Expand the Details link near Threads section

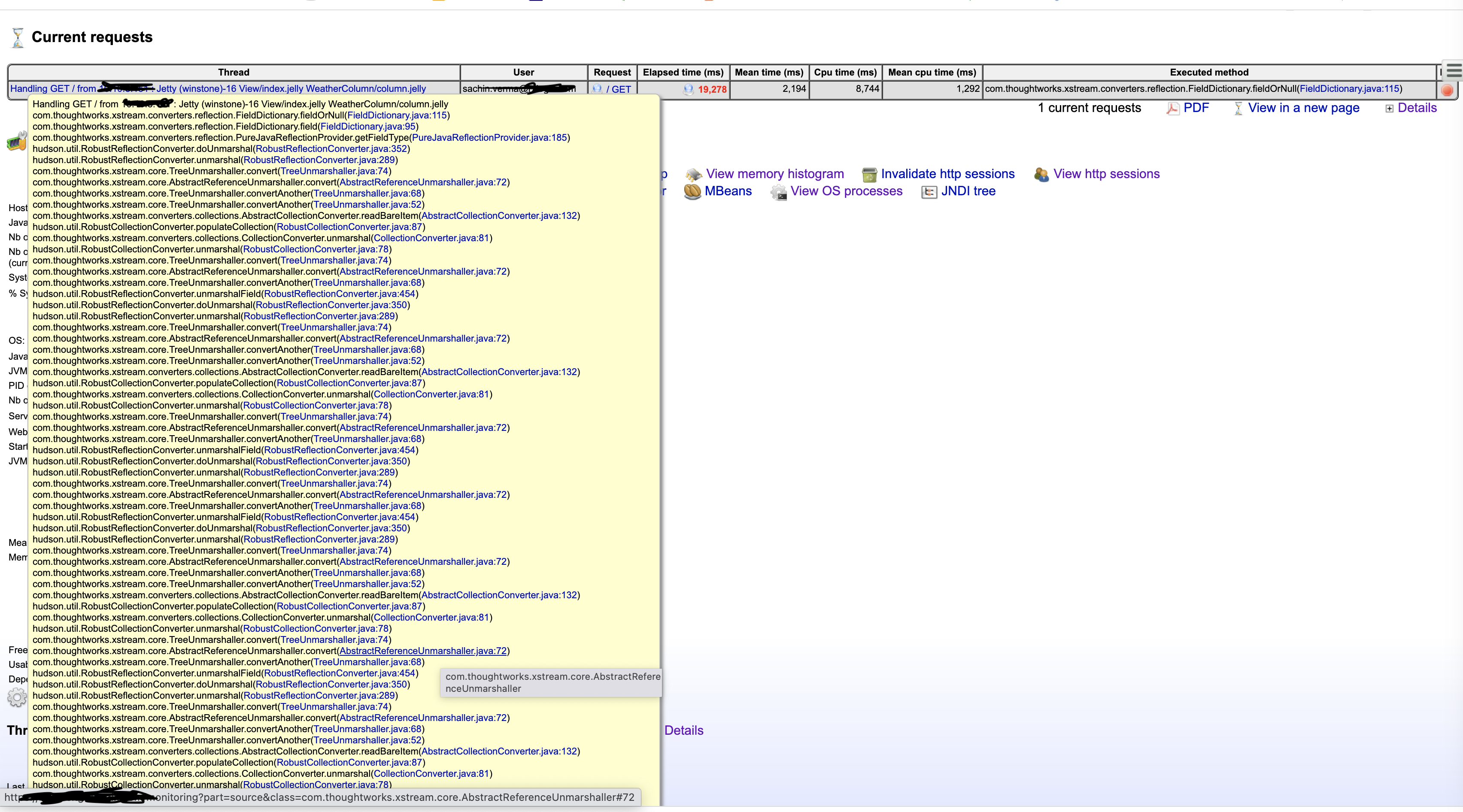pos(683,730)
